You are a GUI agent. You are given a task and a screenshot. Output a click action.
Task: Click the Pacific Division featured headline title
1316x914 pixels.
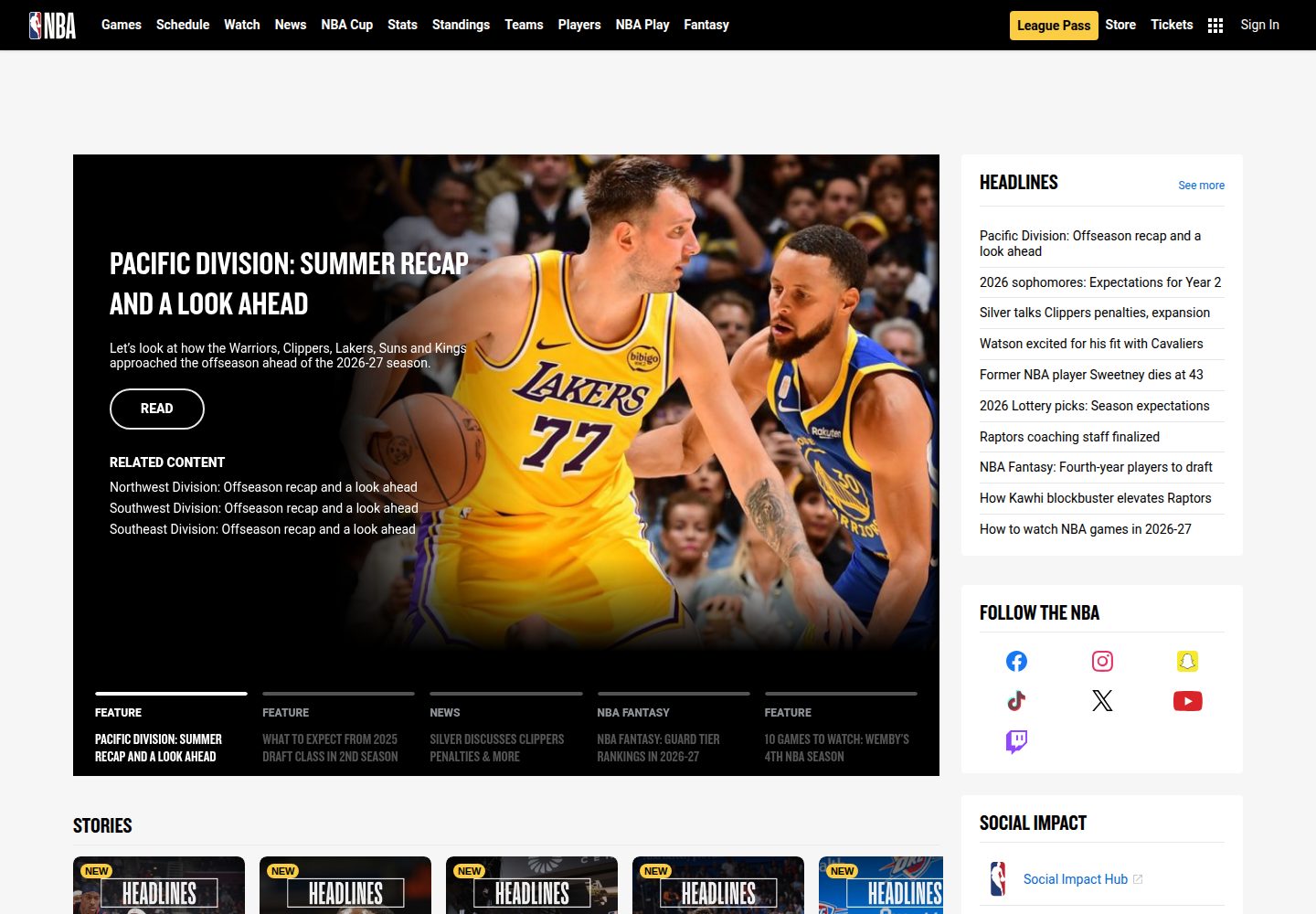click(289, 283)
